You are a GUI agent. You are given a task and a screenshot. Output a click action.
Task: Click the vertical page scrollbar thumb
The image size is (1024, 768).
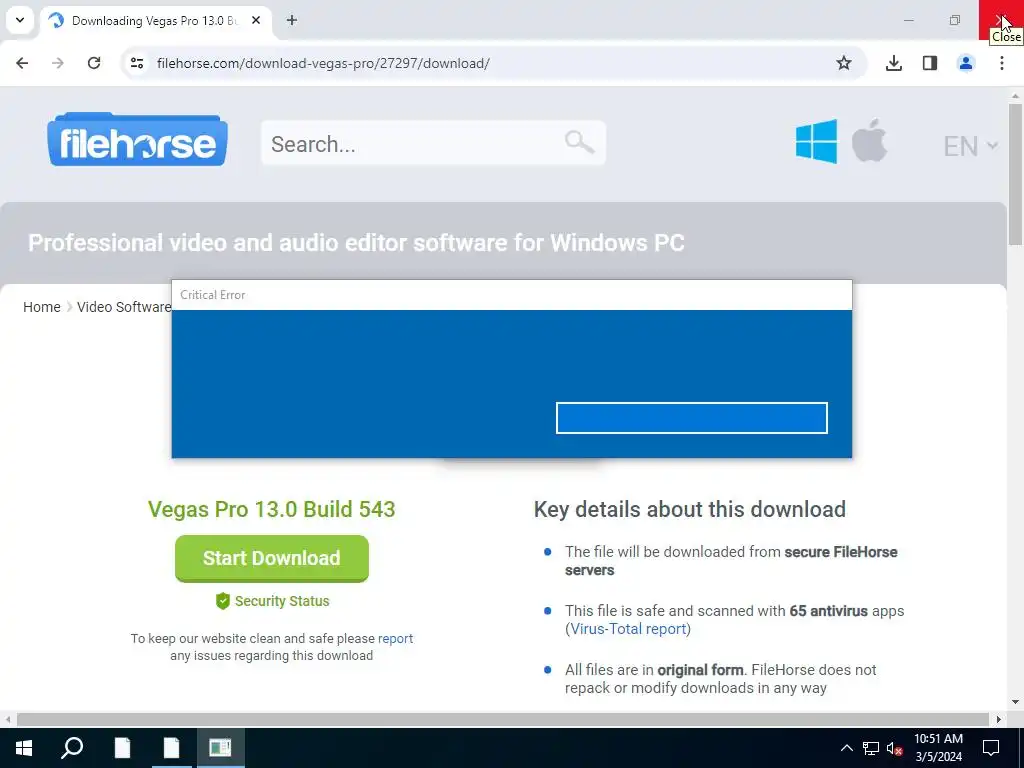coord(1015,174)
